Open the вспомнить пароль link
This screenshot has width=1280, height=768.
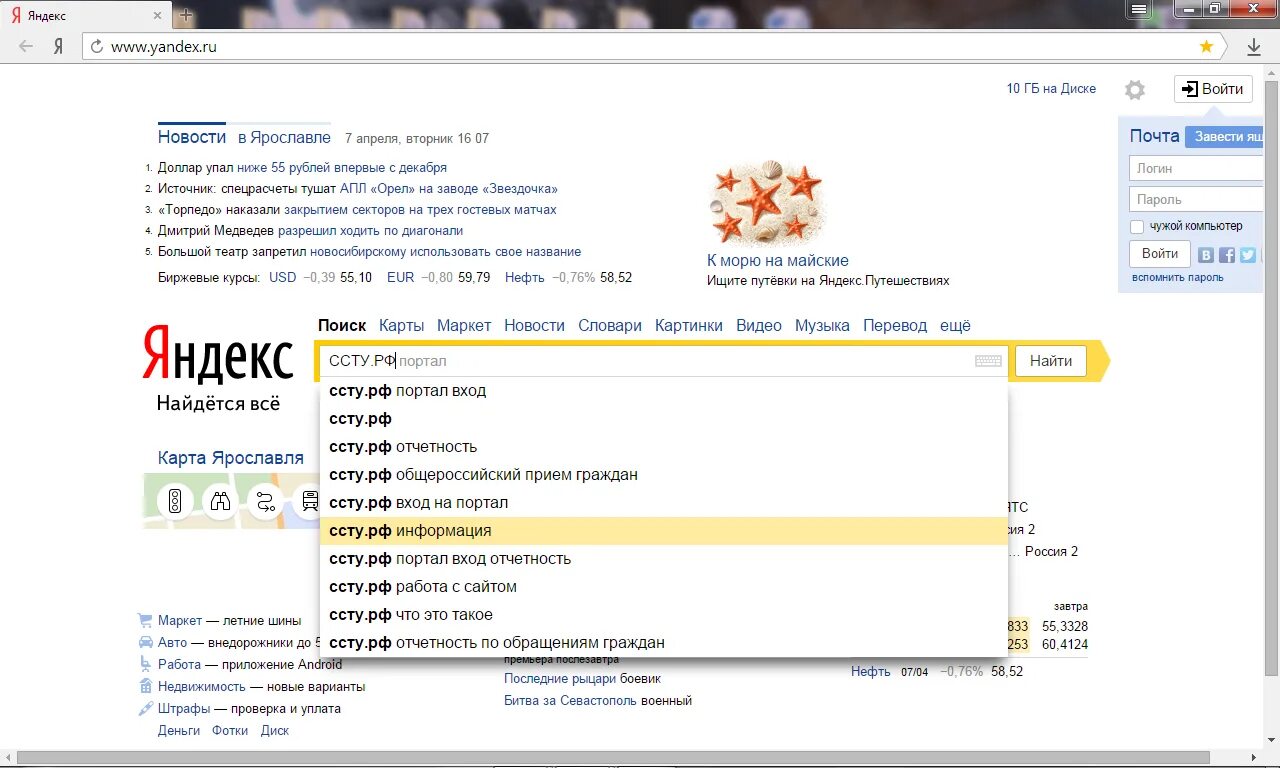point(1177,278)
